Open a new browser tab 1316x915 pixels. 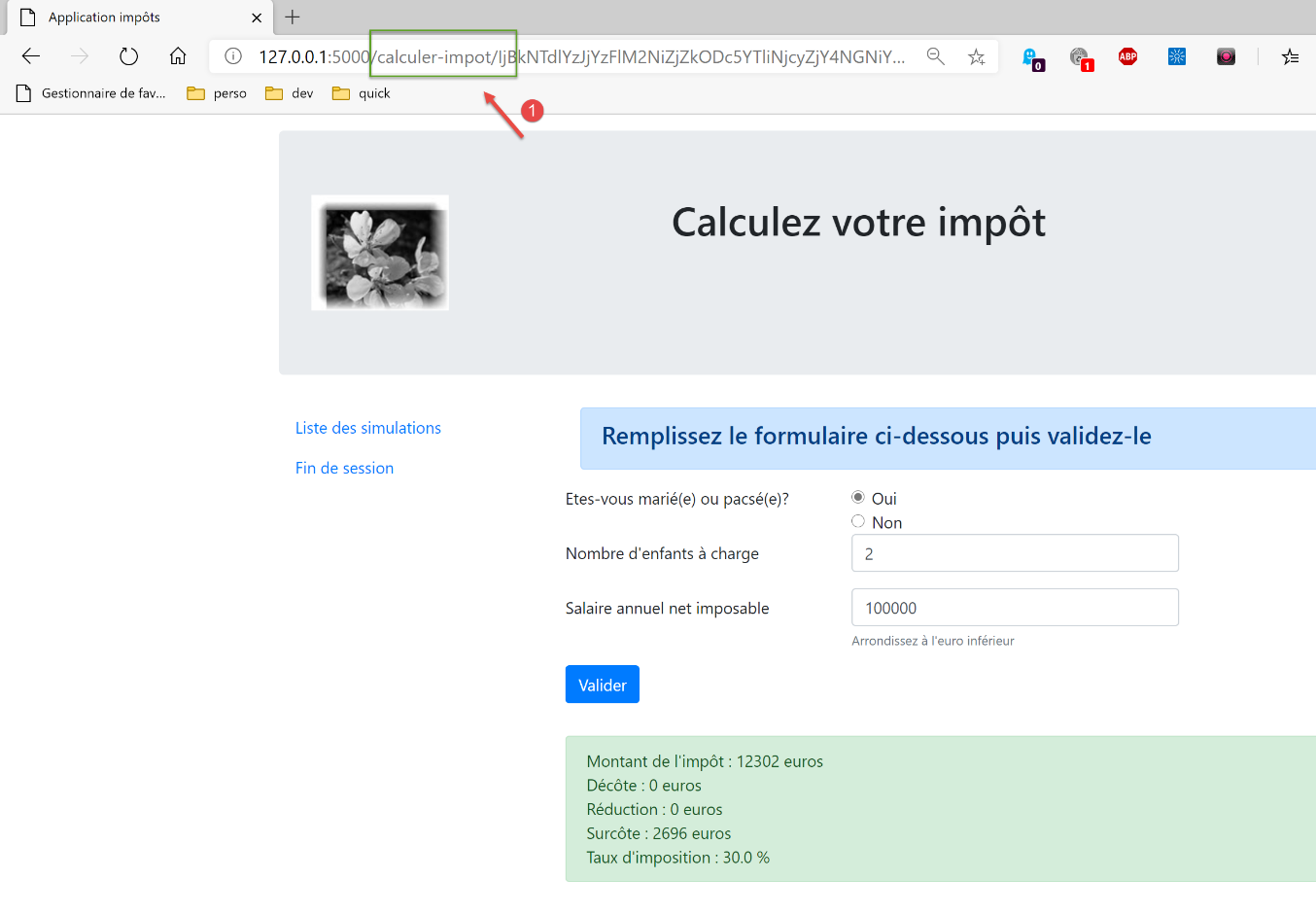point(293,18)
